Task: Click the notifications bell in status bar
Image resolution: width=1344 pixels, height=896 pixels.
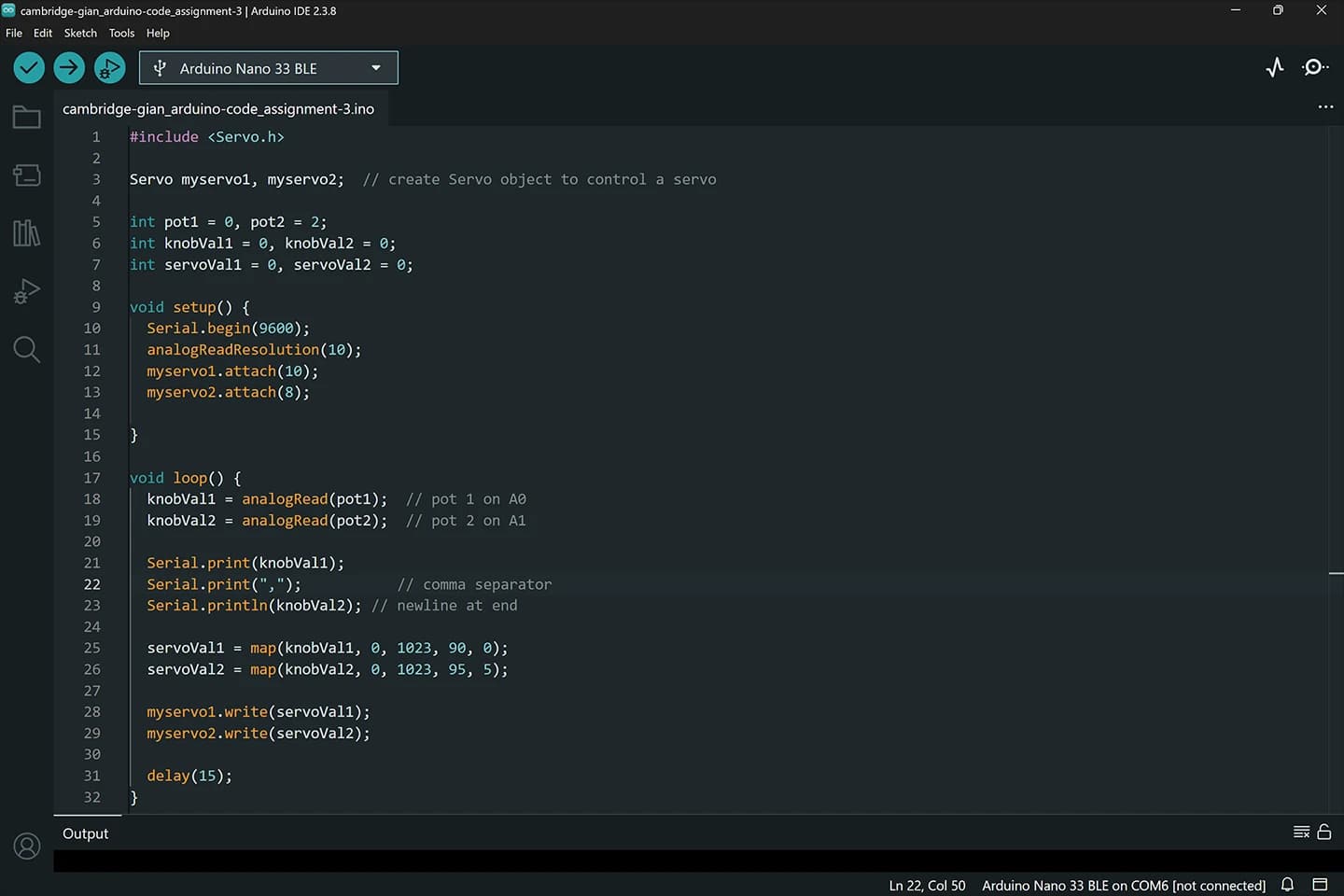Action: tap(1287, 885)
